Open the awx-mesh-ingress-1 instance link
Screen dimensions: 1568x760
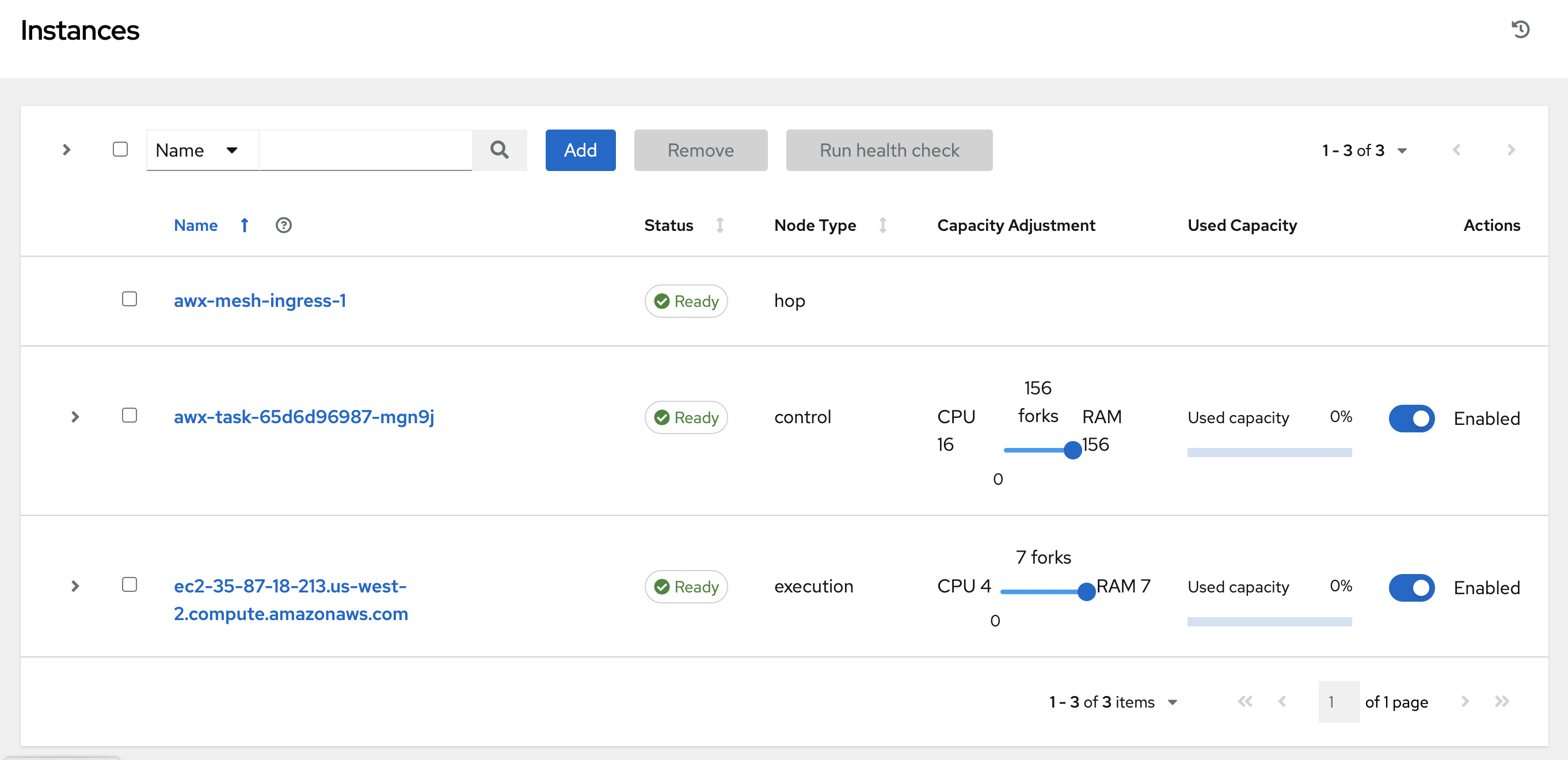[x=260, y=300]
